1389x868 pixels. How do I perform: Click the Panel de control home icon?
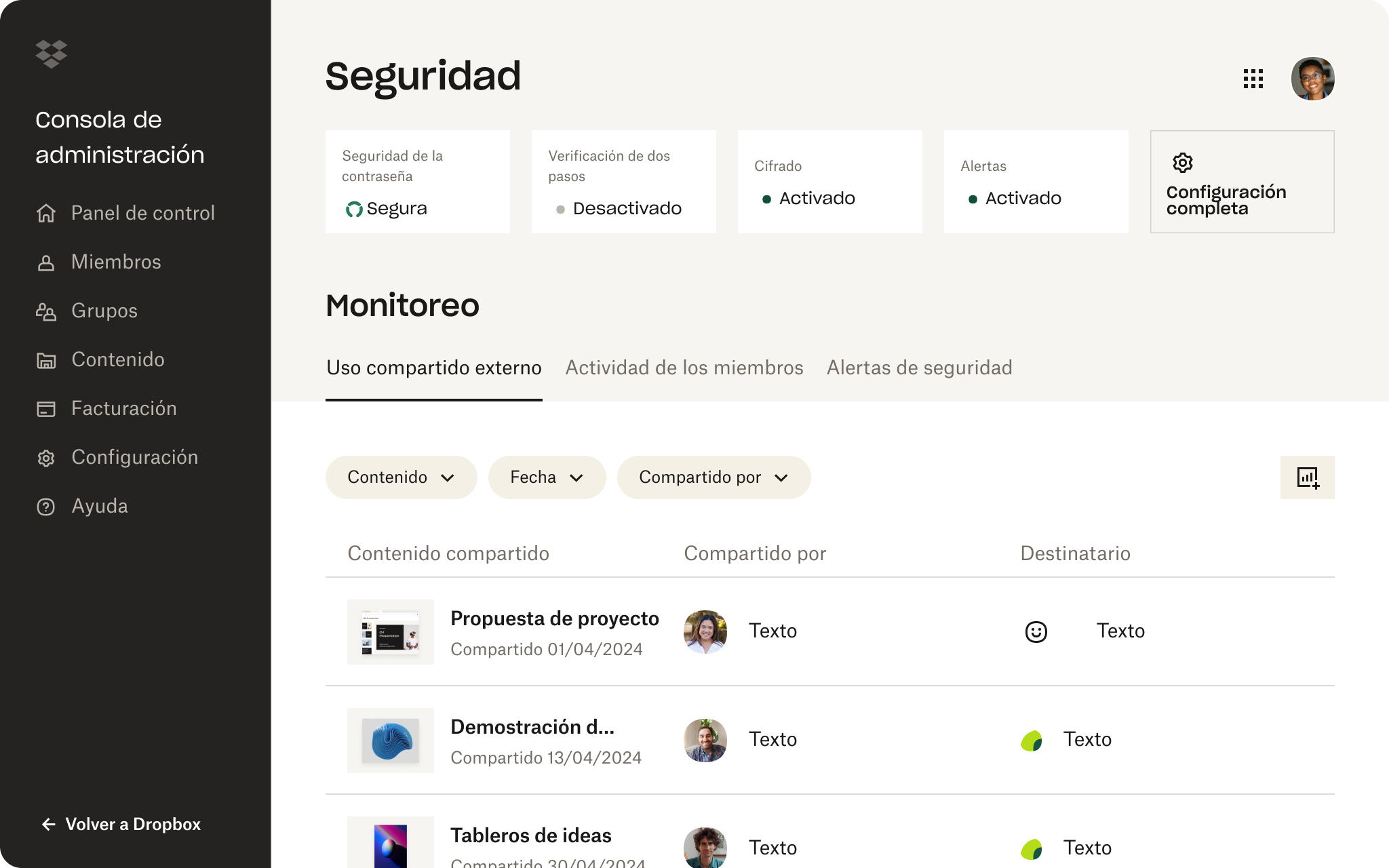point(46,213)
